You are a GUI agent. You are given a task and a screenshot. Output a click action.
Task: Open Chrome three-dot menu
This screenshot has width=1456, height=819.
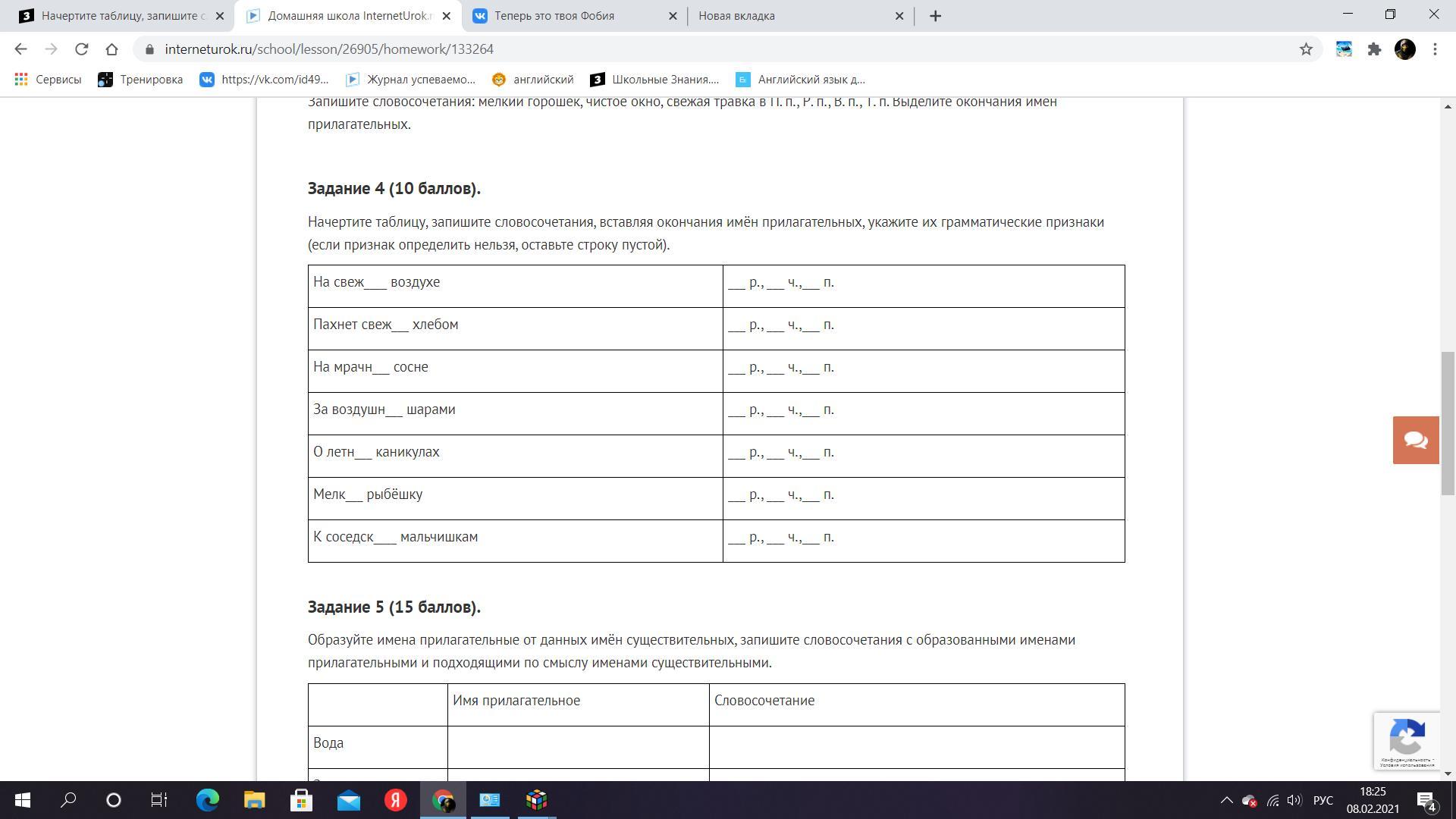coord(1435,49)
